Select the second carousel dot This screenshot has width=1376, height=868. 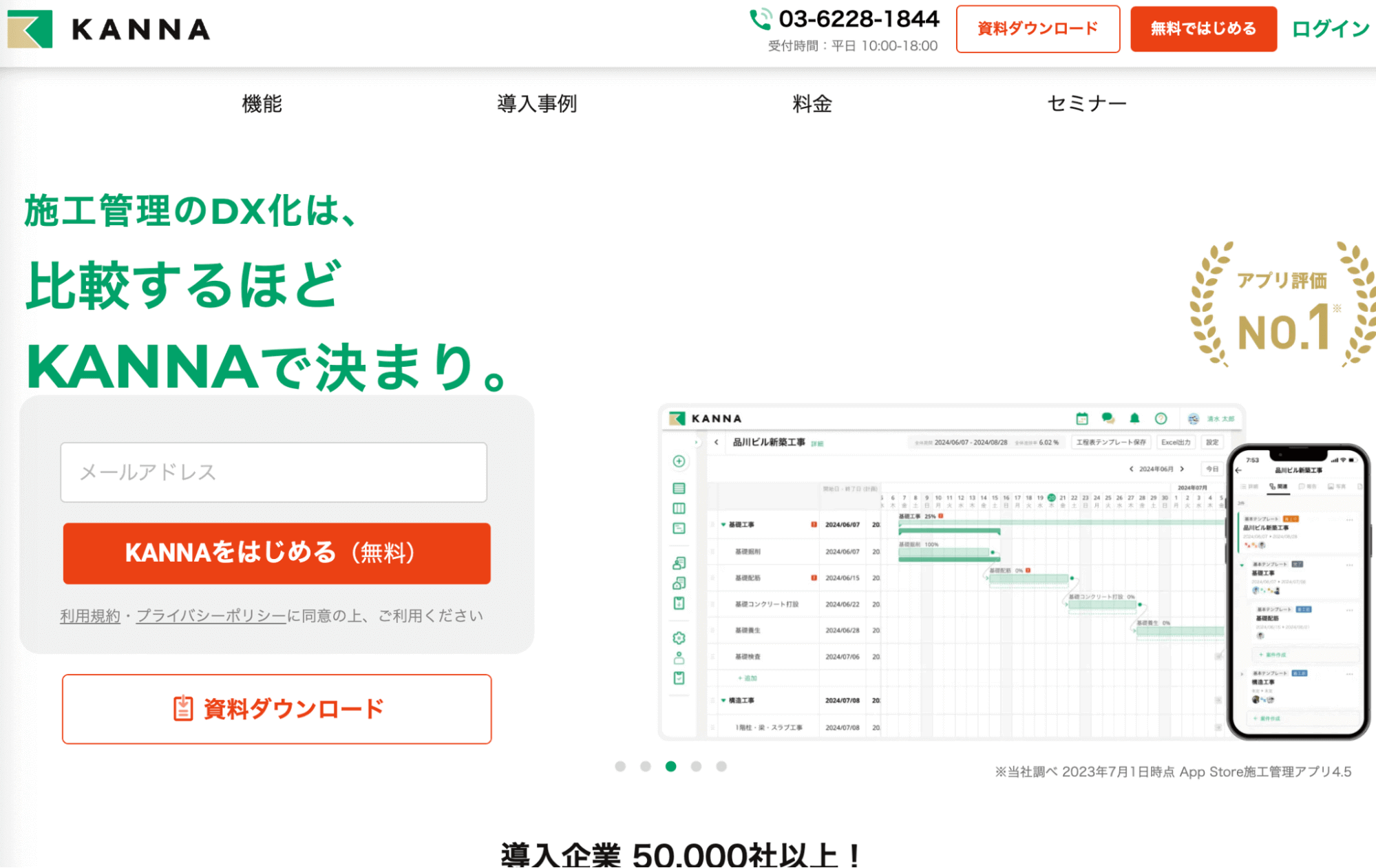646,766
